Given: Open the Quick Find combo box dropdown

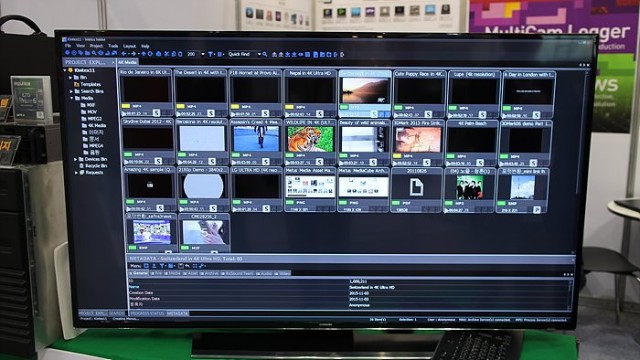Looking at the screenshot, I should [259, 54].
